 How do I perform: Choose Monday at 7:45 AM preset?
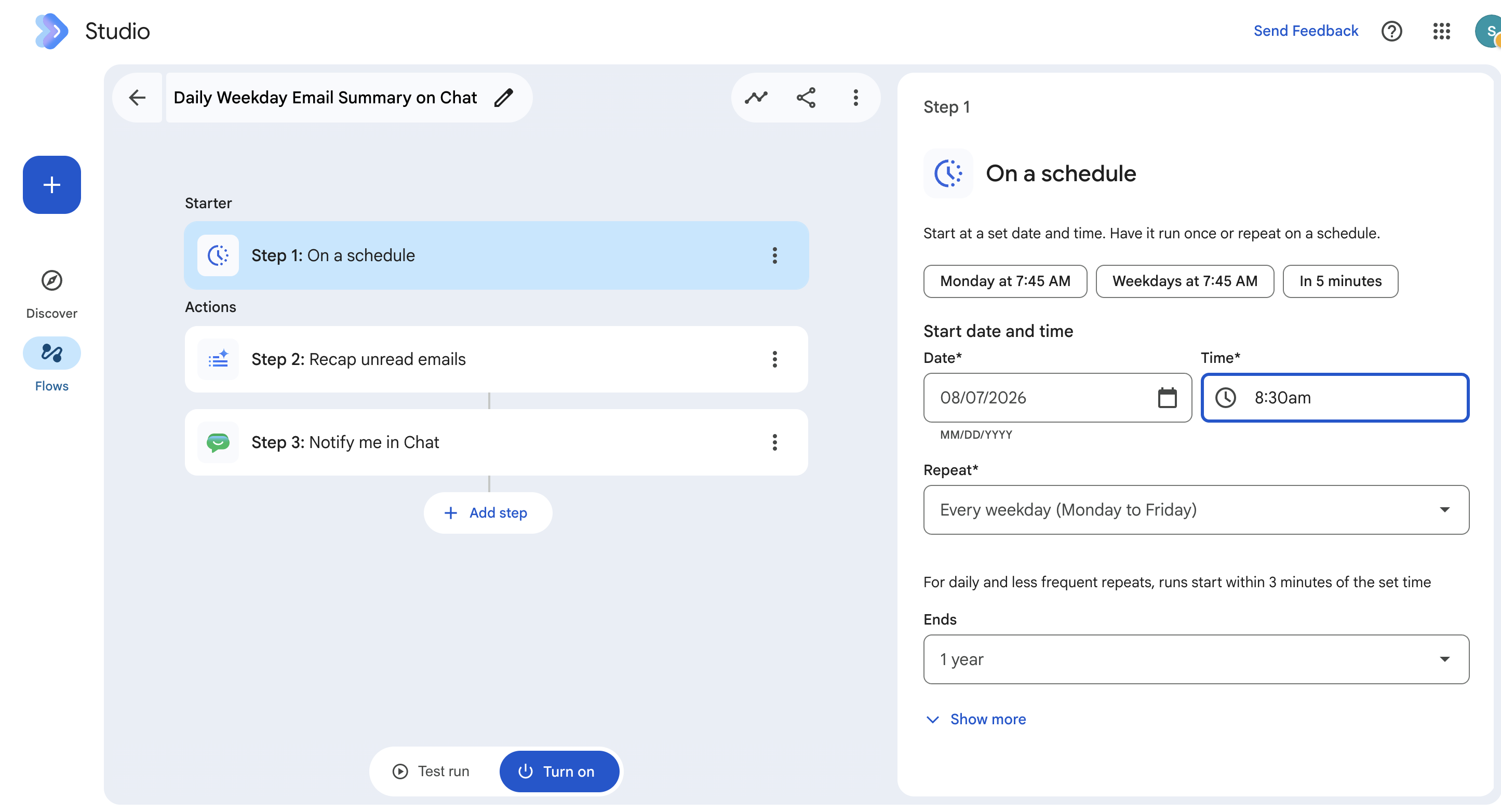click(1005, 281)
